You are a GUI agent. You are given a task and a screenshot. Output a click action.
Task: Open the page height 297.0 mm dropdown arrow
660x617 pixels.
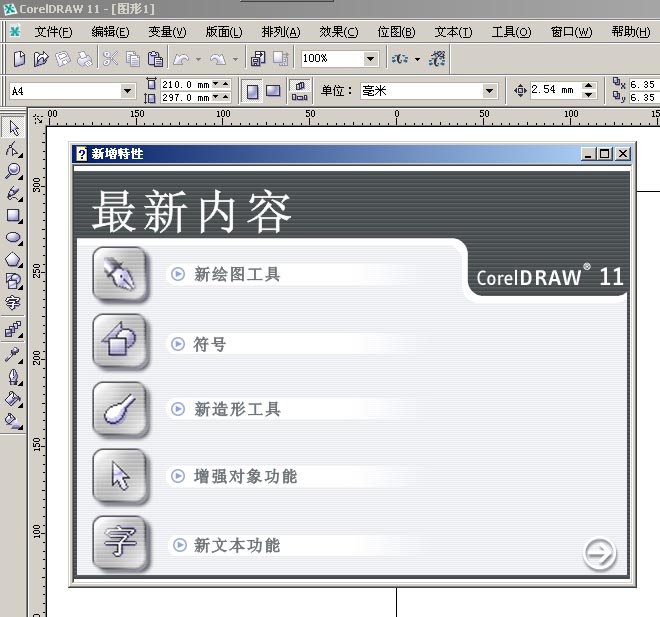click(216, 97)
